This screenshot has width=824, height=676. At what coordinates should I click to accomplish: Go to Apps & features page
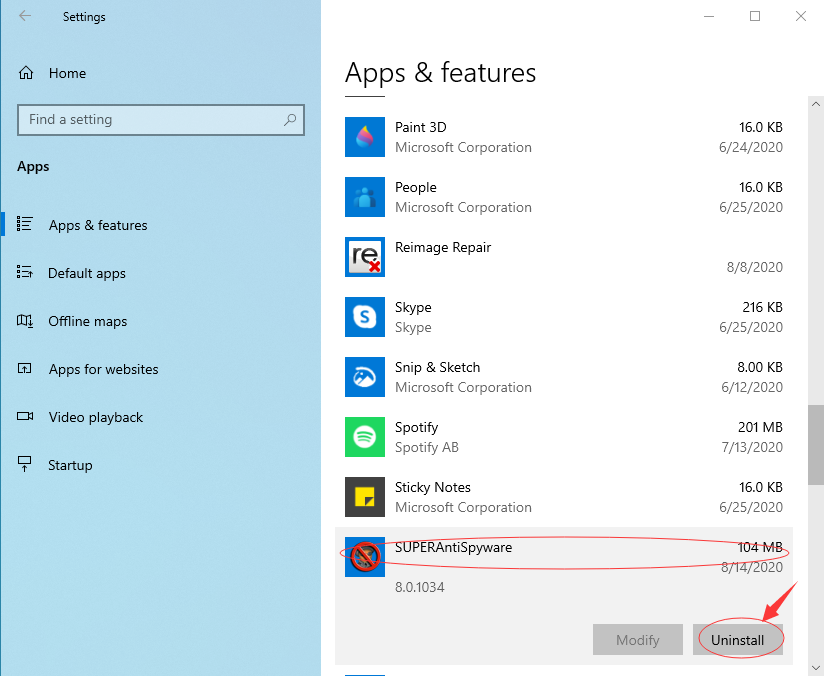coord(98,225)
